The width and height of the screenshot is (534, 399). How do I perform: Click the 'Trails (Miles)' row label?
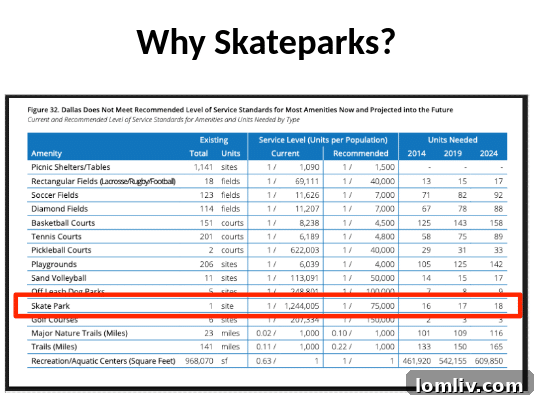click(54, 347)
